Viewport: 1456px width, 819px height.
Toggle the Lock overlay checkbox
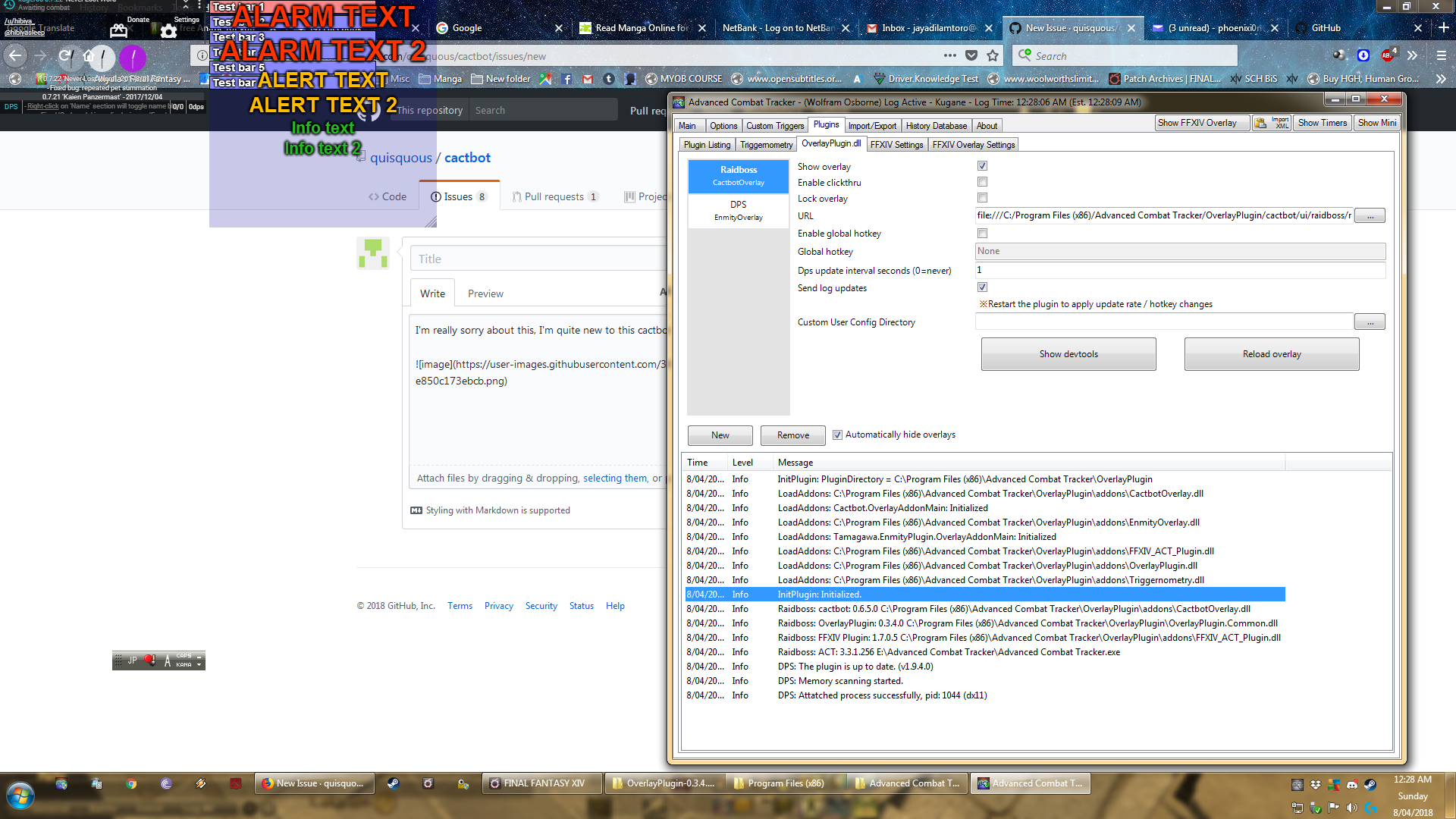coord(982,198)
